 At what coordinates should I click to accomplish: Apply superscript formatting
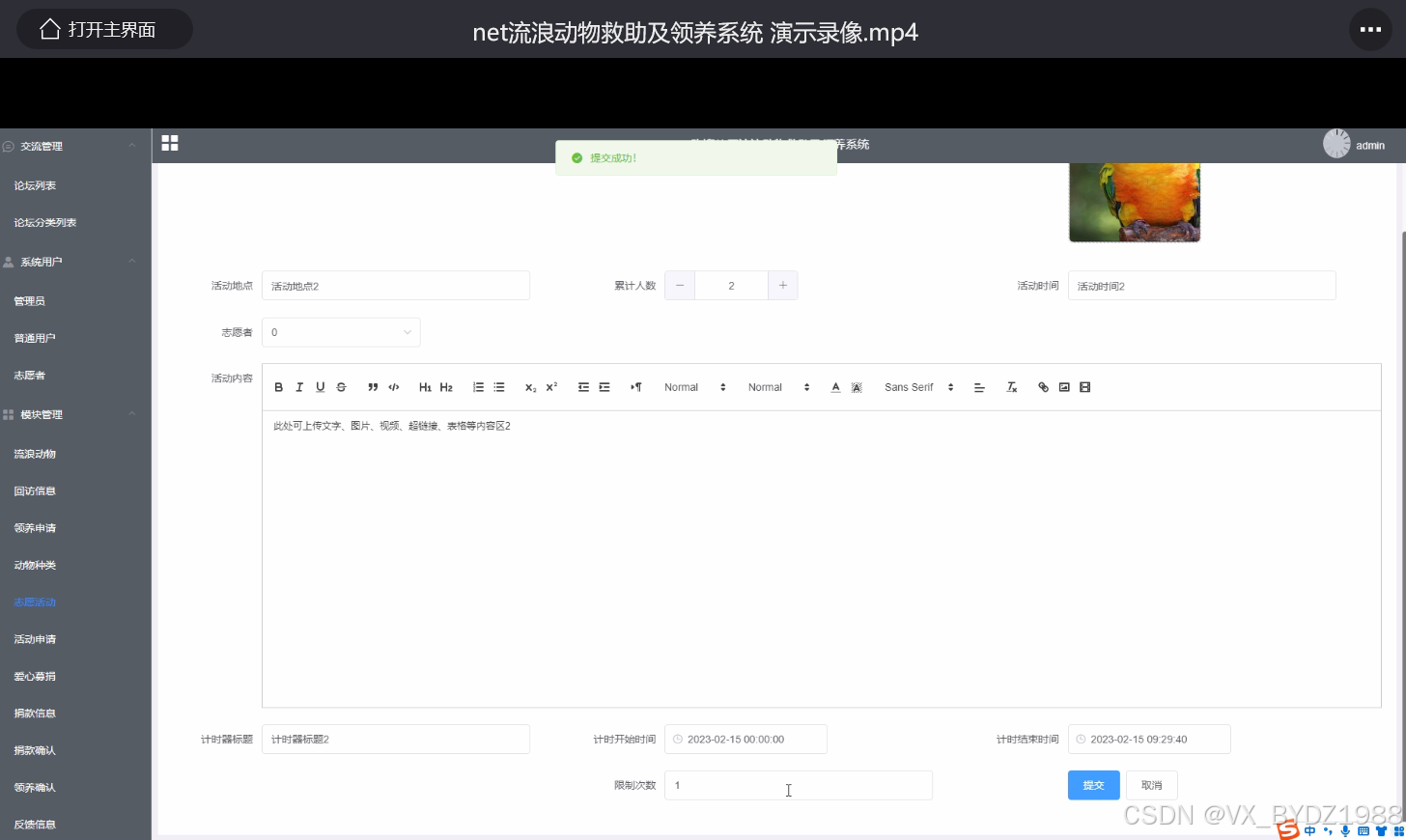[551, 387]
